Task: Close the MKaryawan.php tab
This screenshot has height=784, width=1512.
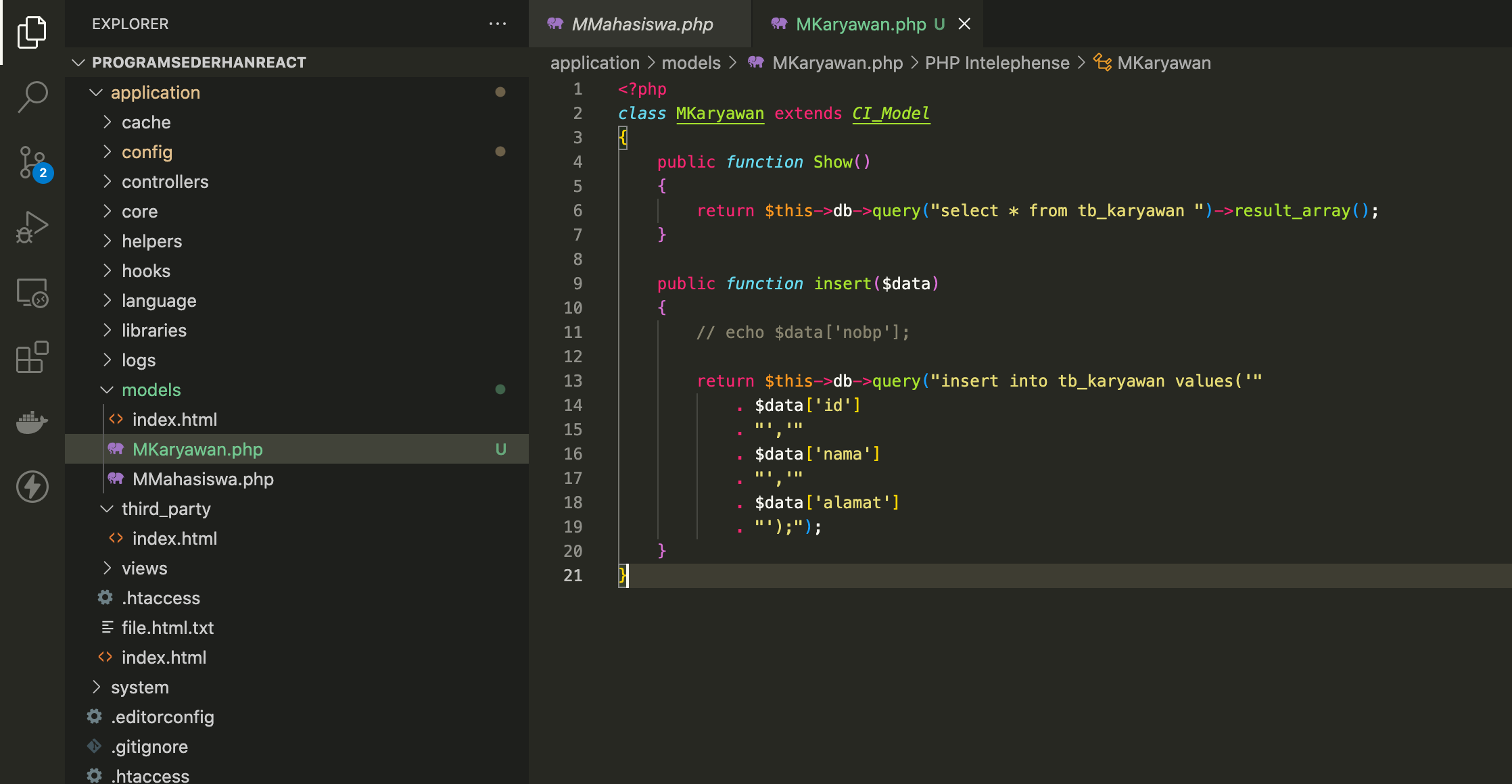Action: [964, 24]
